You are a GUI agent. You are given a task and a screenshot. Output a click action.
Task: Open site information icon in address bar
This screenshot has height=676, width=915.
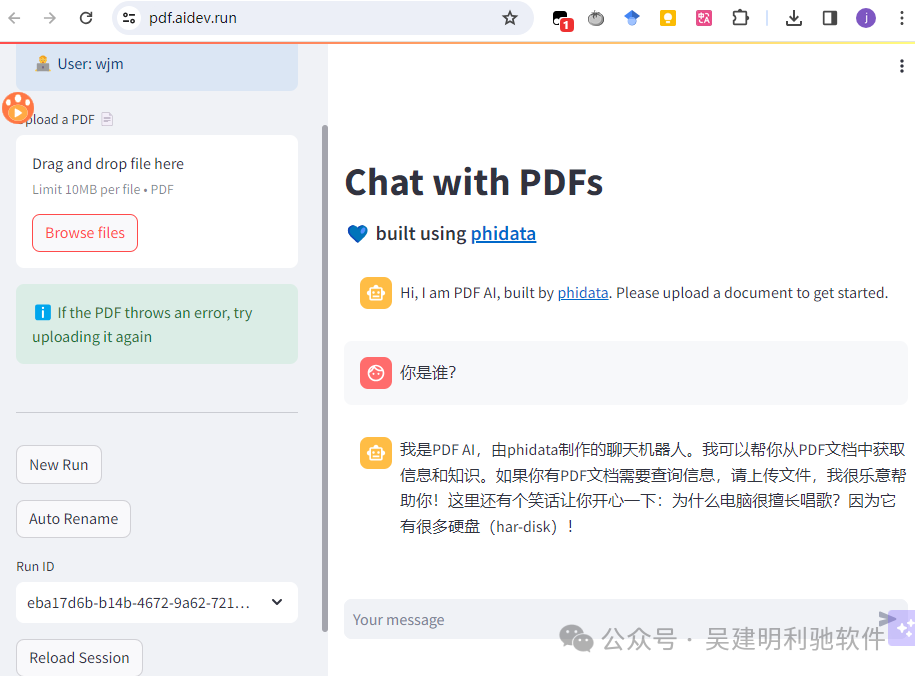click(129, 18)
